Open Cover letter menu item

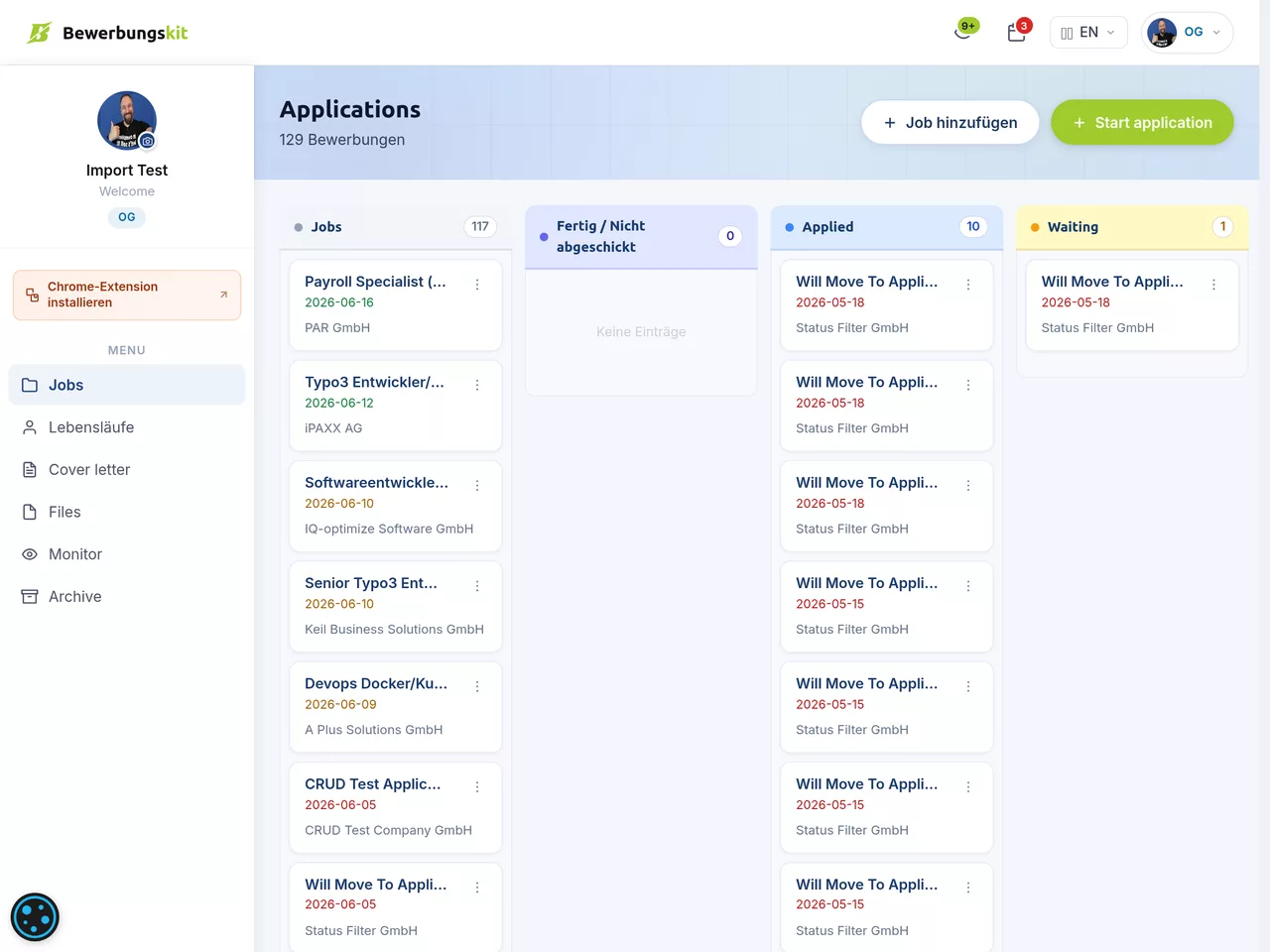pyautogui.click(x=127, y=470)
